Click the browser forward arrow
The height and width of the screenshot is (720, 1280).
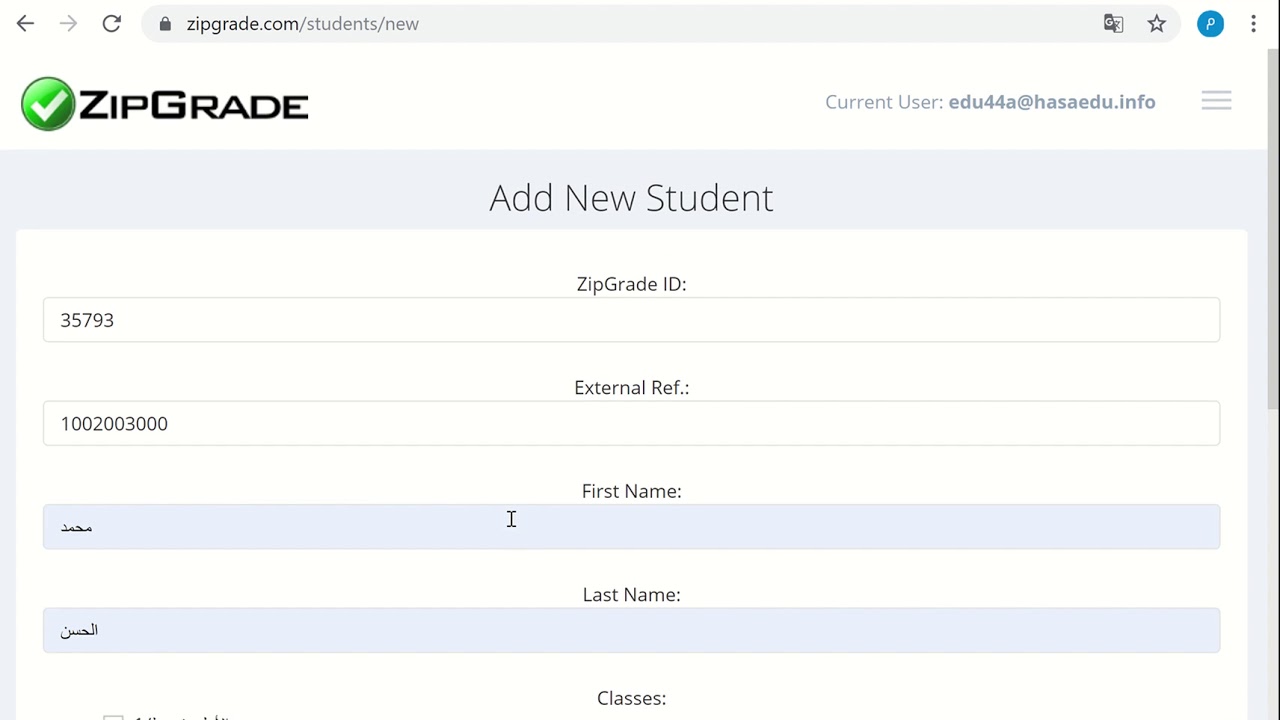tap(68, 24)
